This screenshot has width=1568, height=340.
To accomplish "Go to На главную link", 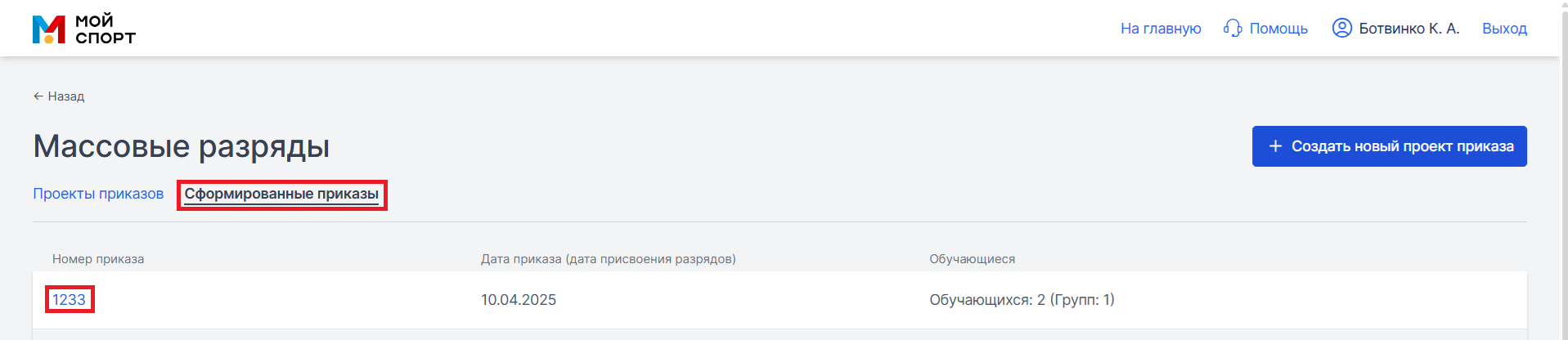I will point(1161,29).
